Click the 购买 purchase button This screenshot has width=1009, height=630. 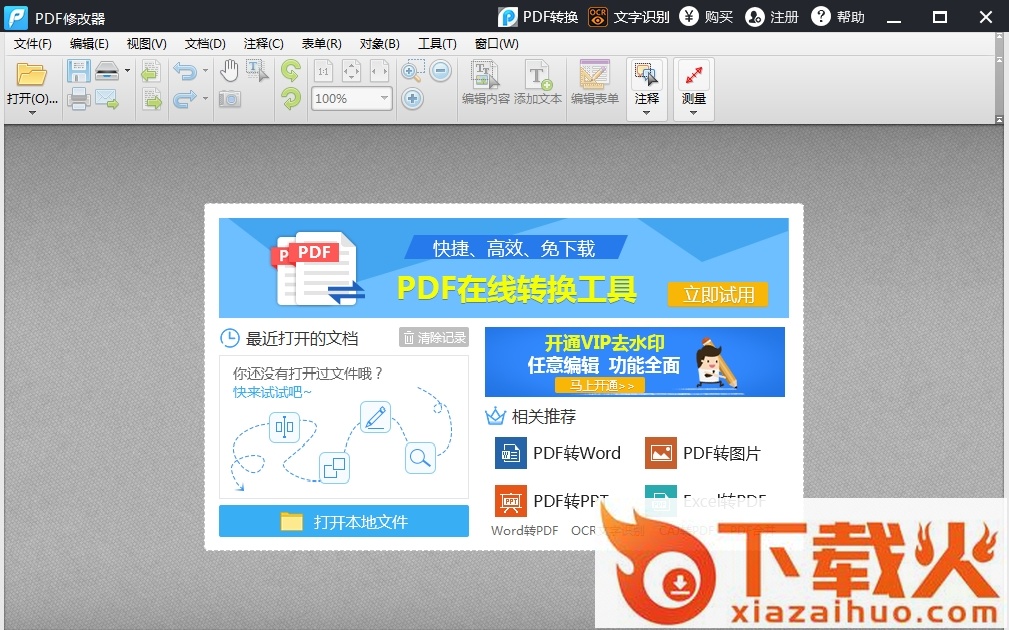pos(707,17)
